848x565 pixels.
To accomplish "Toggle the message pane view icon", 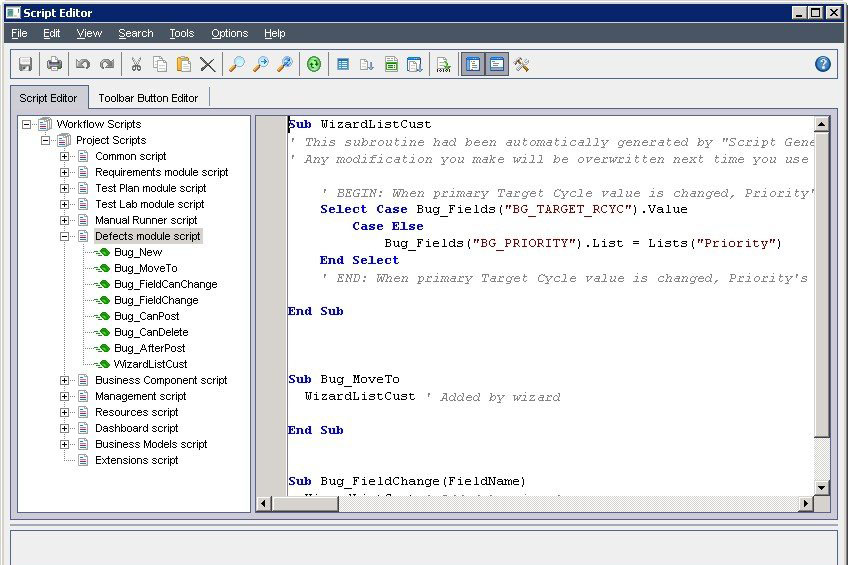I will (497, 64).
